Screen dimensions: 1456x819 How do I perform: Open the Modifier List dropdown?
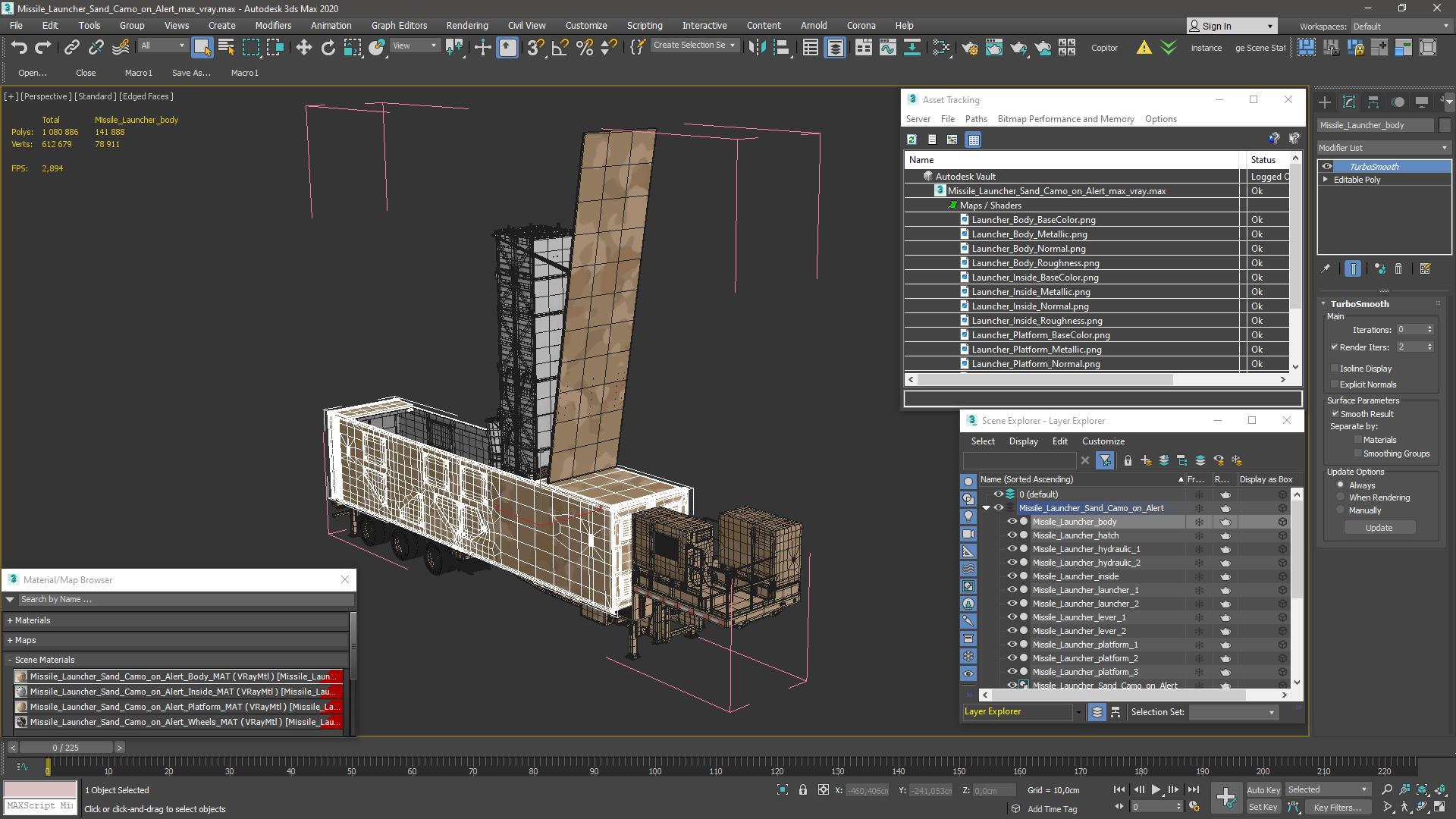click(1384, 148)
